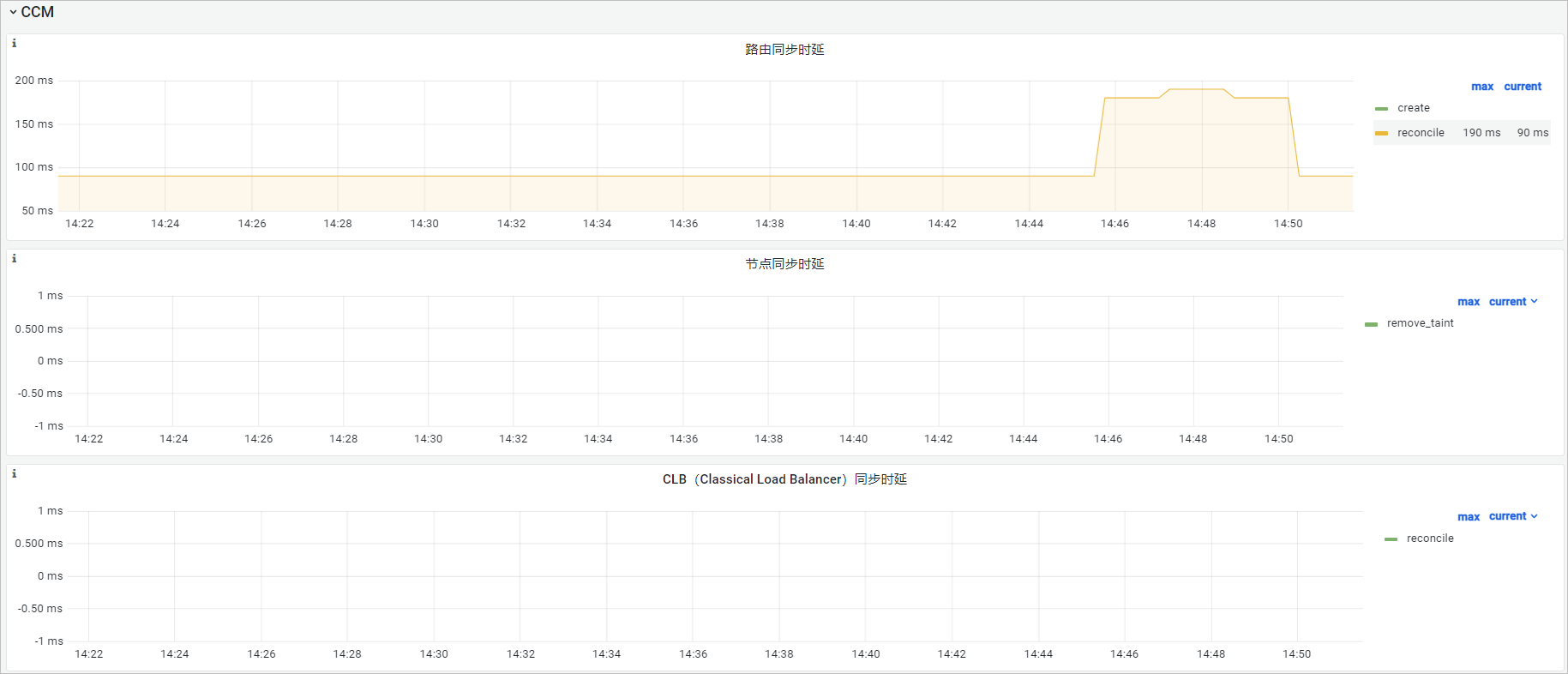Sort 路由同步时延 legend by current
Image resolution: width=1568 pixels, height=674 pixels.
click(x=1523, y=87)
